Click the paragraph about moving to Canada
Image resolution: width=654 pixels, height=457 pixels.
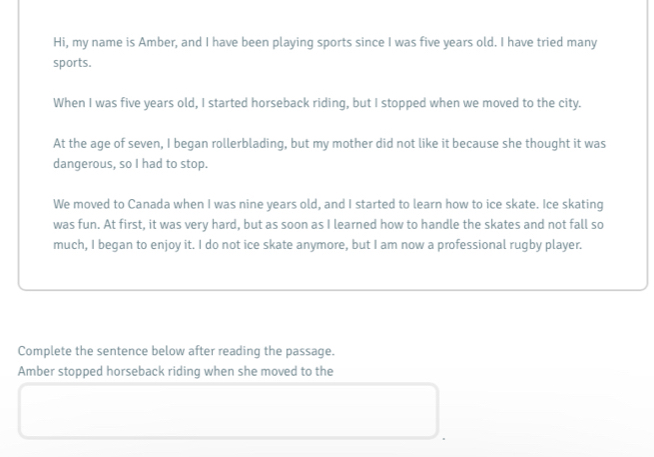(x=328, y=224)
